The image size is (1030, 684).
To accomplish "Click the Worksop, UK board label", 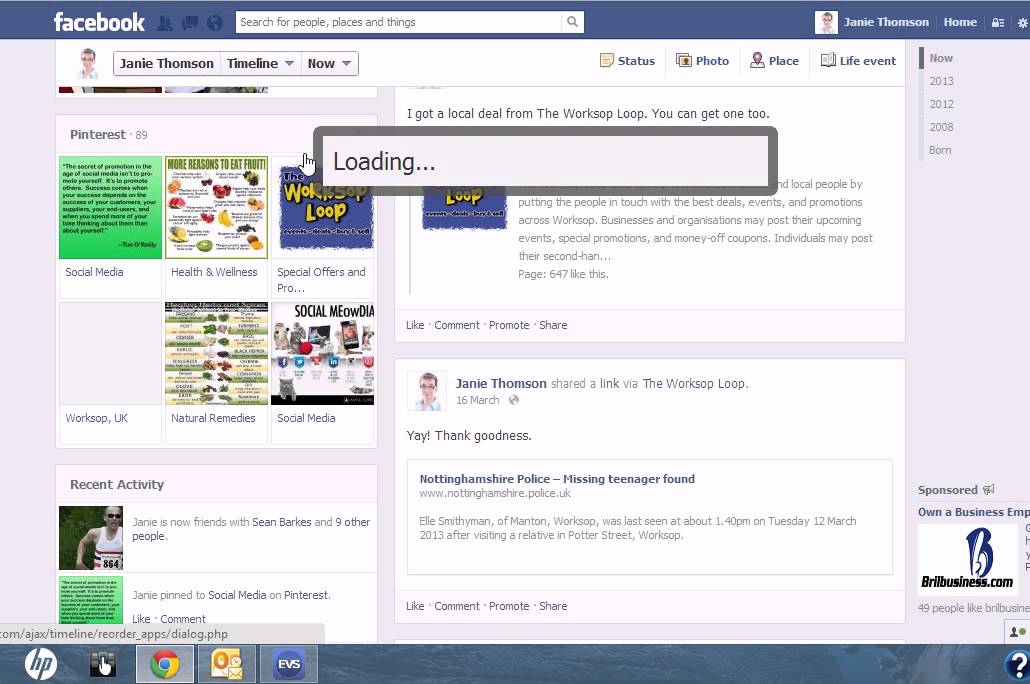I will [97, 418].
